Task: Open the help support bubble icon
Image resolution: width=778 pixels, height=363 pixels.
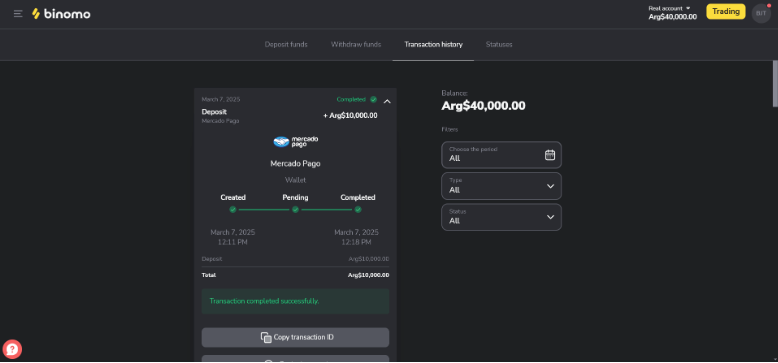Action: tap(12, 349)
